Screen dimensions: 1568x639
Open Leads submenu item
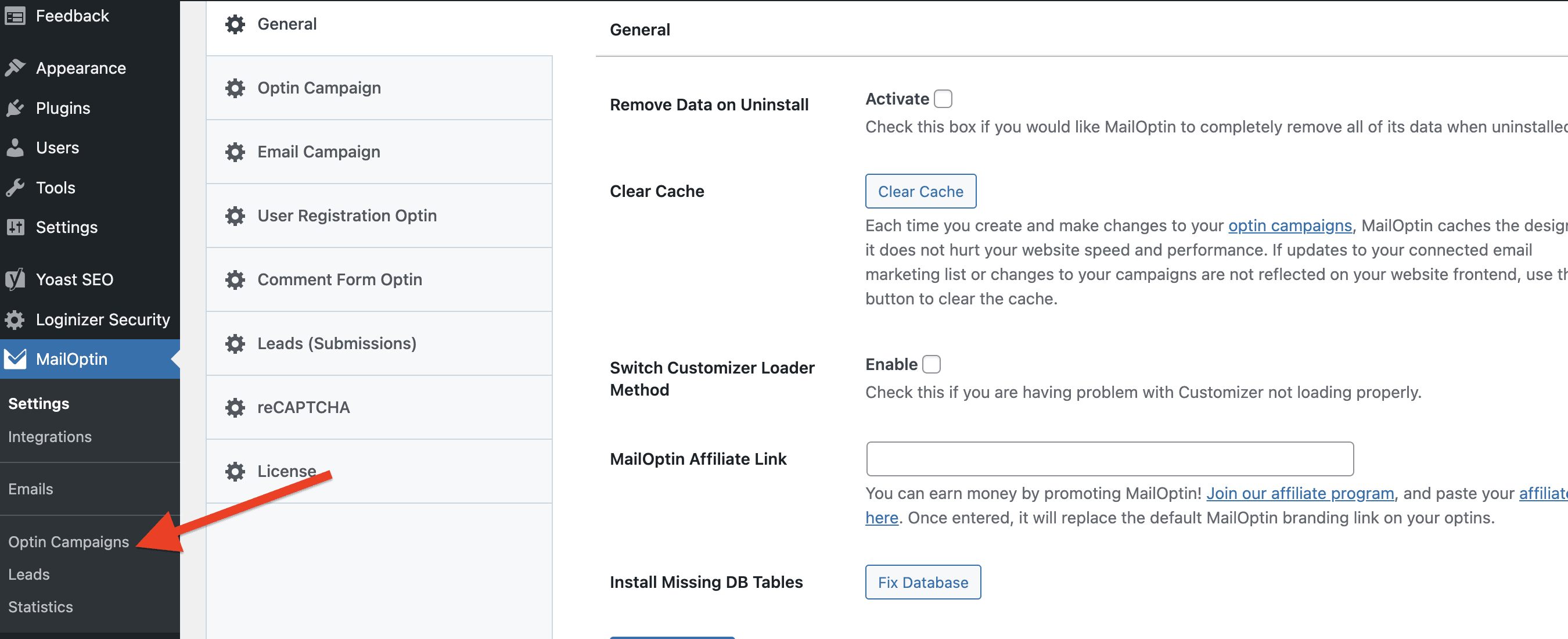pyautogui.click(x=28, y=575)
